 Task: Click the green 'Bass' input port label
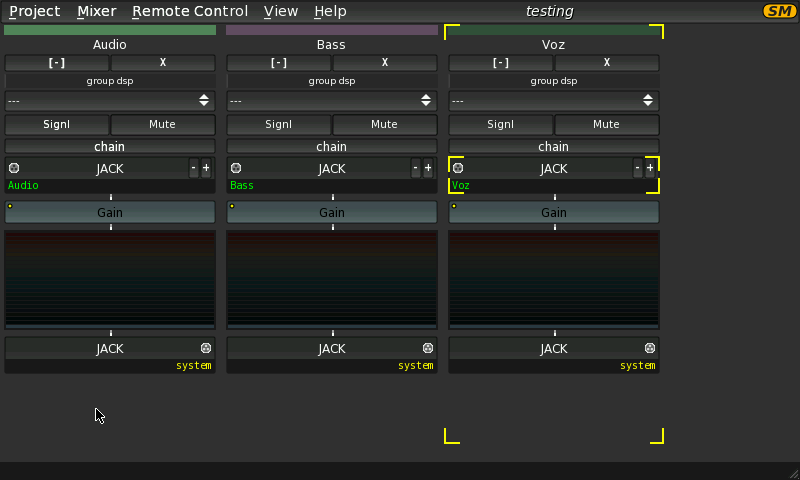point(242,185)
